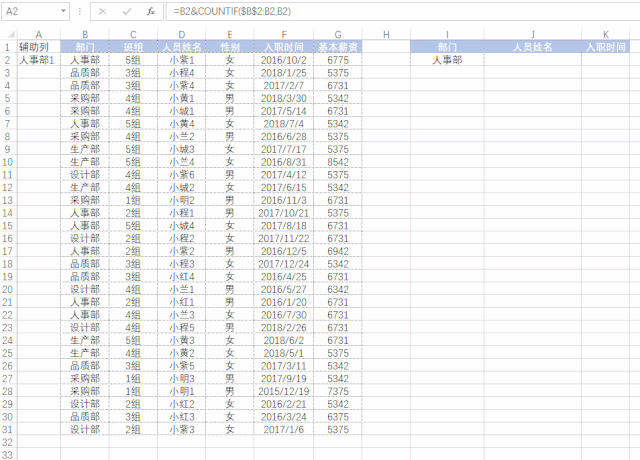
Task: Select column G header
Action: [x=338, y=35]
